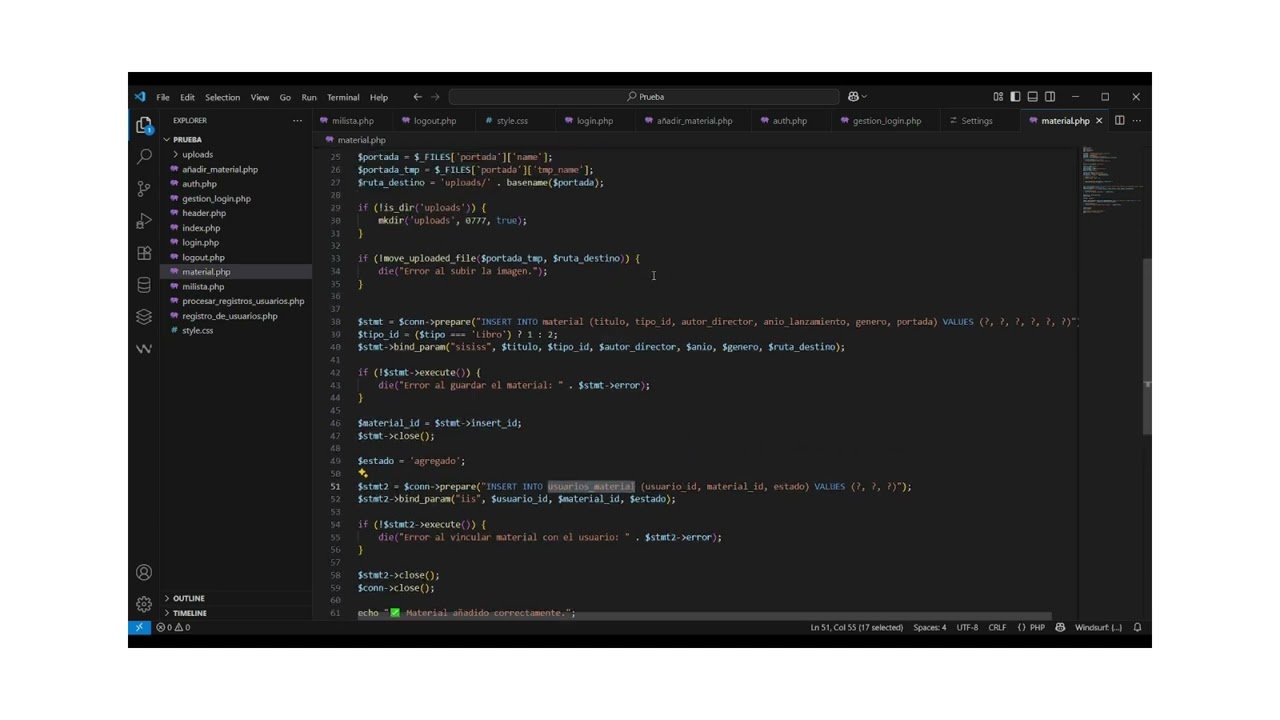Toggle the bottom Panel
The width and height of the screenshot is (1280, 720).
pyautogui.click(x=1032, y=97)
